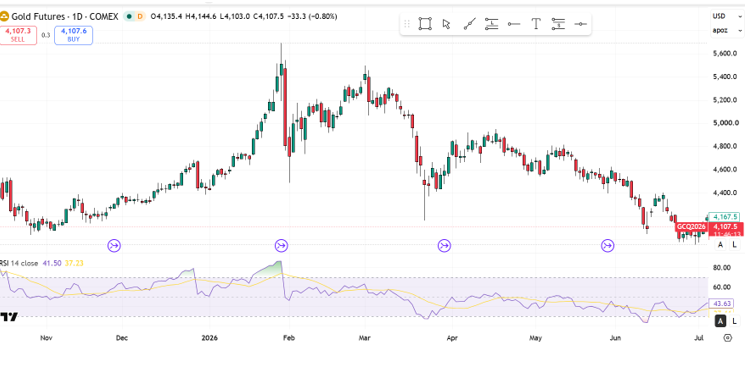Image resolution: width=745 pixels, height=377 pixels.
Task: Open the event marker near June
Action: coord(608,246)
